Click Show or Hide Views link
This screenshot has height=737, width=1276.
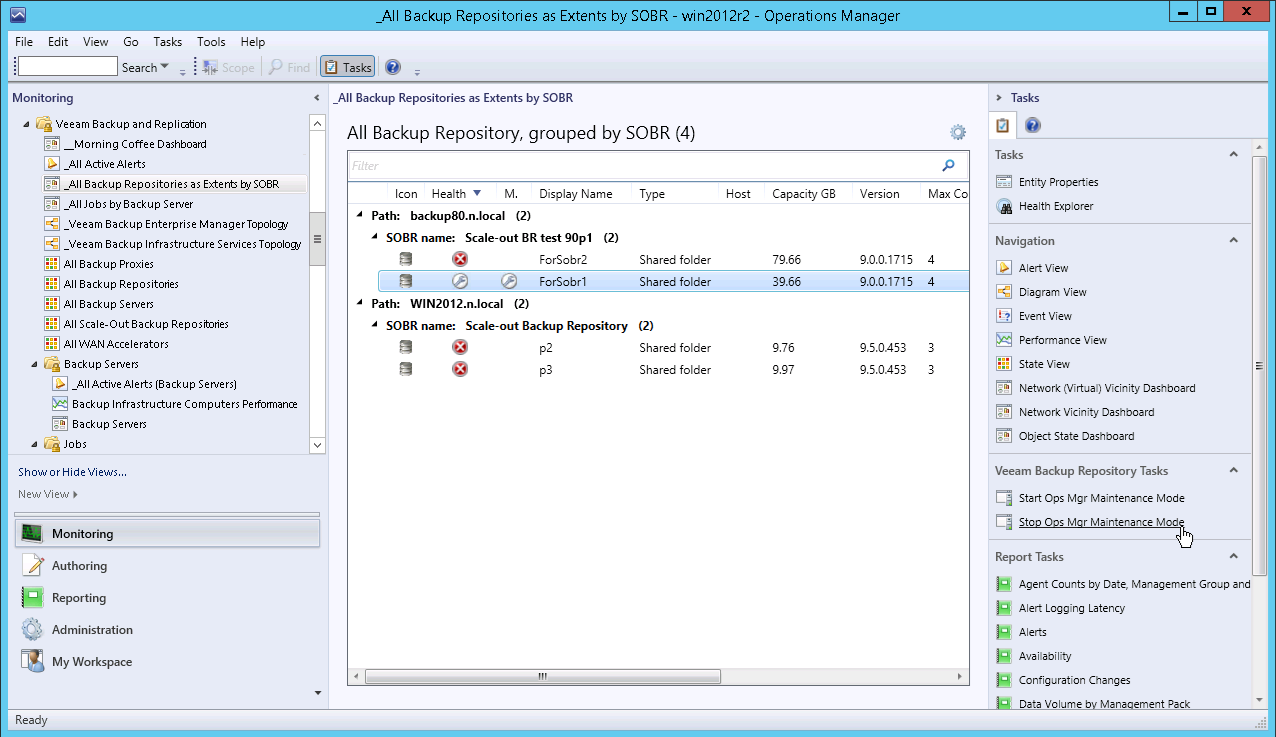pos(72,472)
